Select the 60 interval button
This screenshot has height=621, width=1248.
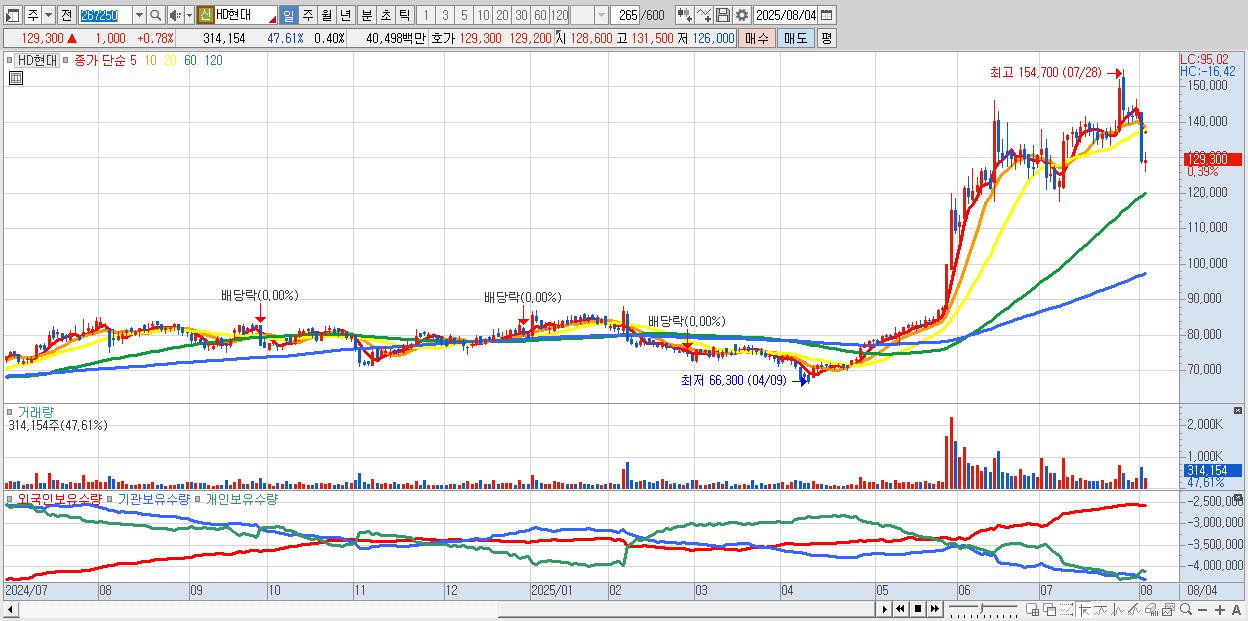pyautogui.click(x=540, y=15)
